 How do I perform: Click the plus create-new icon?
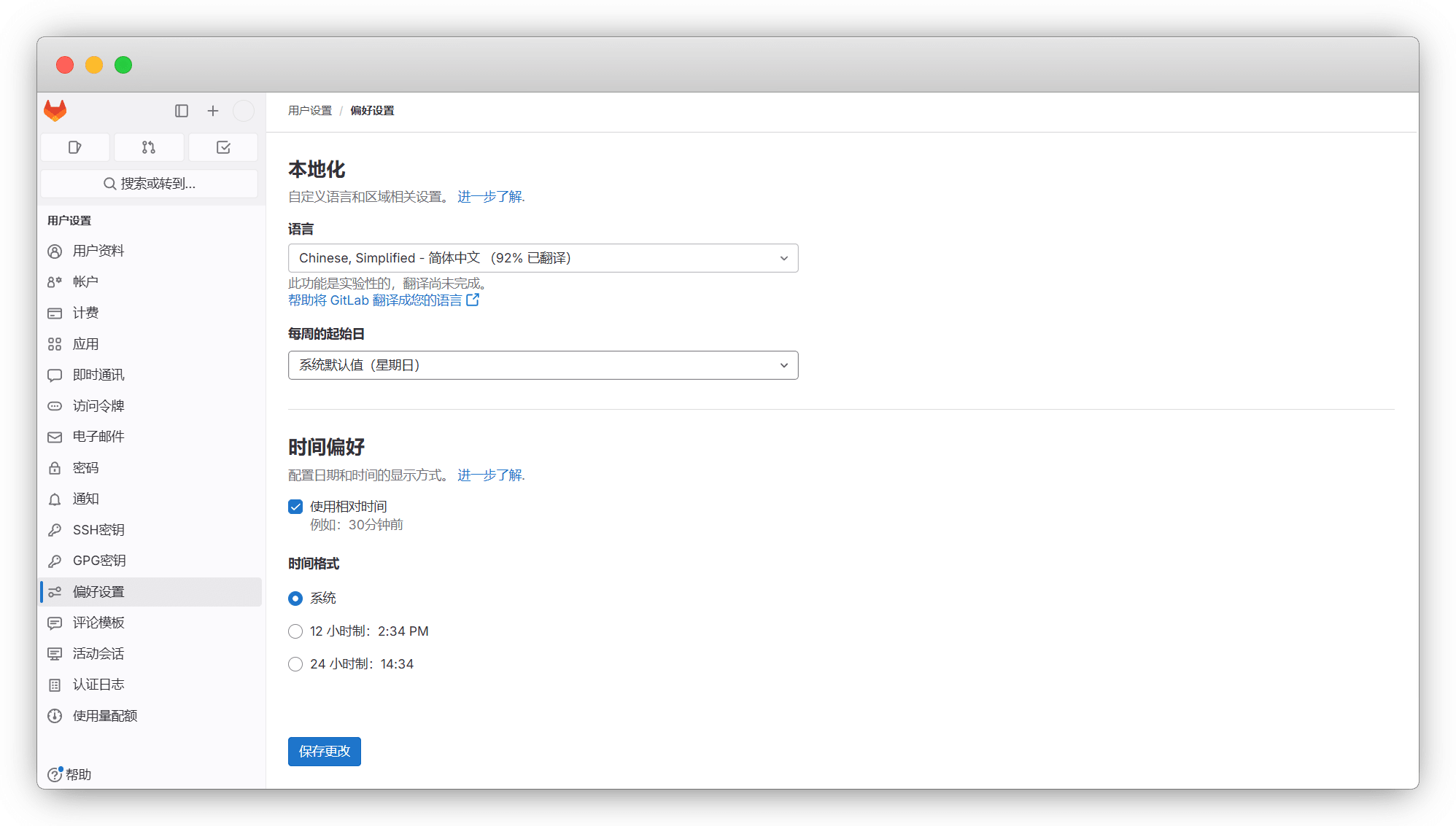pos(213,111)
